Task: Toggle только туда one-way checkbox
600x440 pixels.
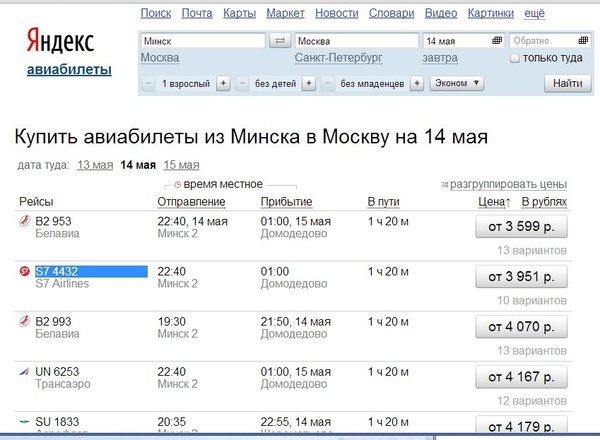Action: [x=515, y=59]
